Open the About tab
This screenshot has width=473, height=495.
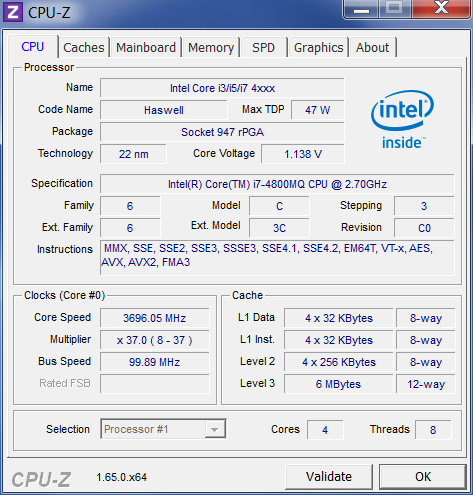click(372, 47)
